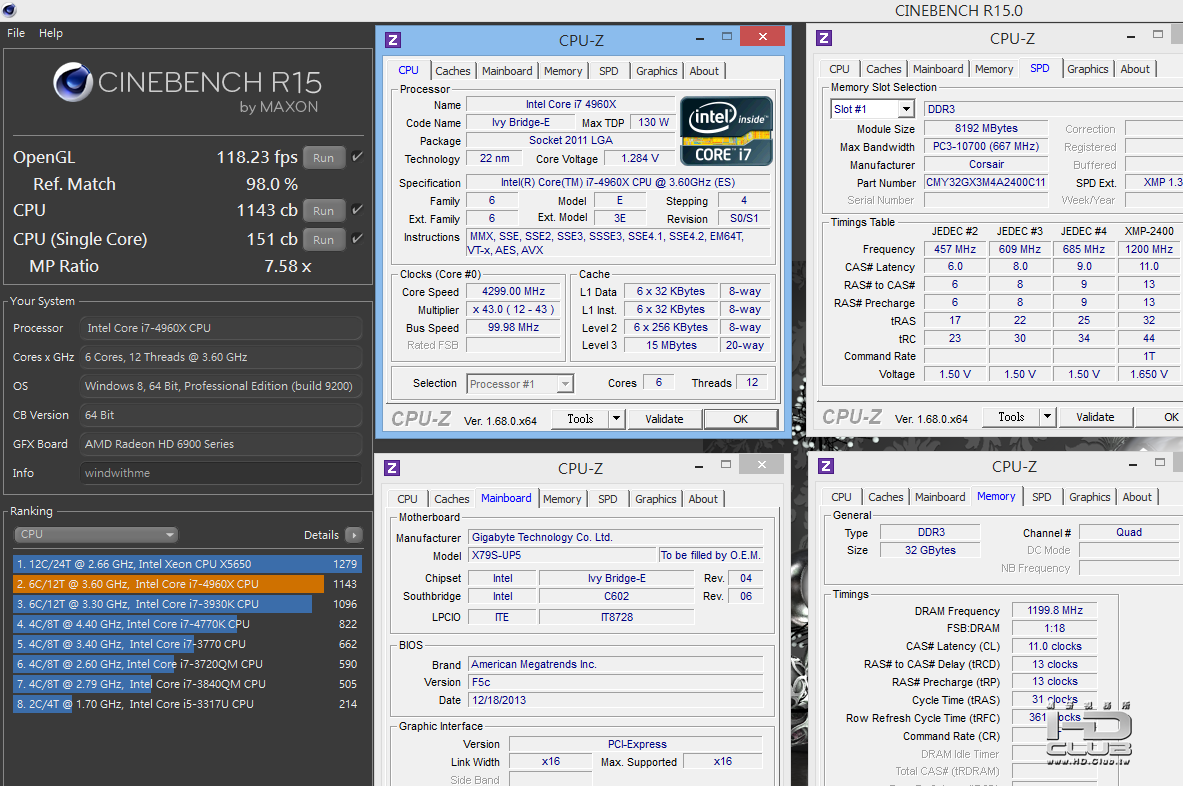Viewport: 1183px width, 786px height.
Task: Click the Cinebench R15 sphere logo
Action: click(x=73, y=82)
